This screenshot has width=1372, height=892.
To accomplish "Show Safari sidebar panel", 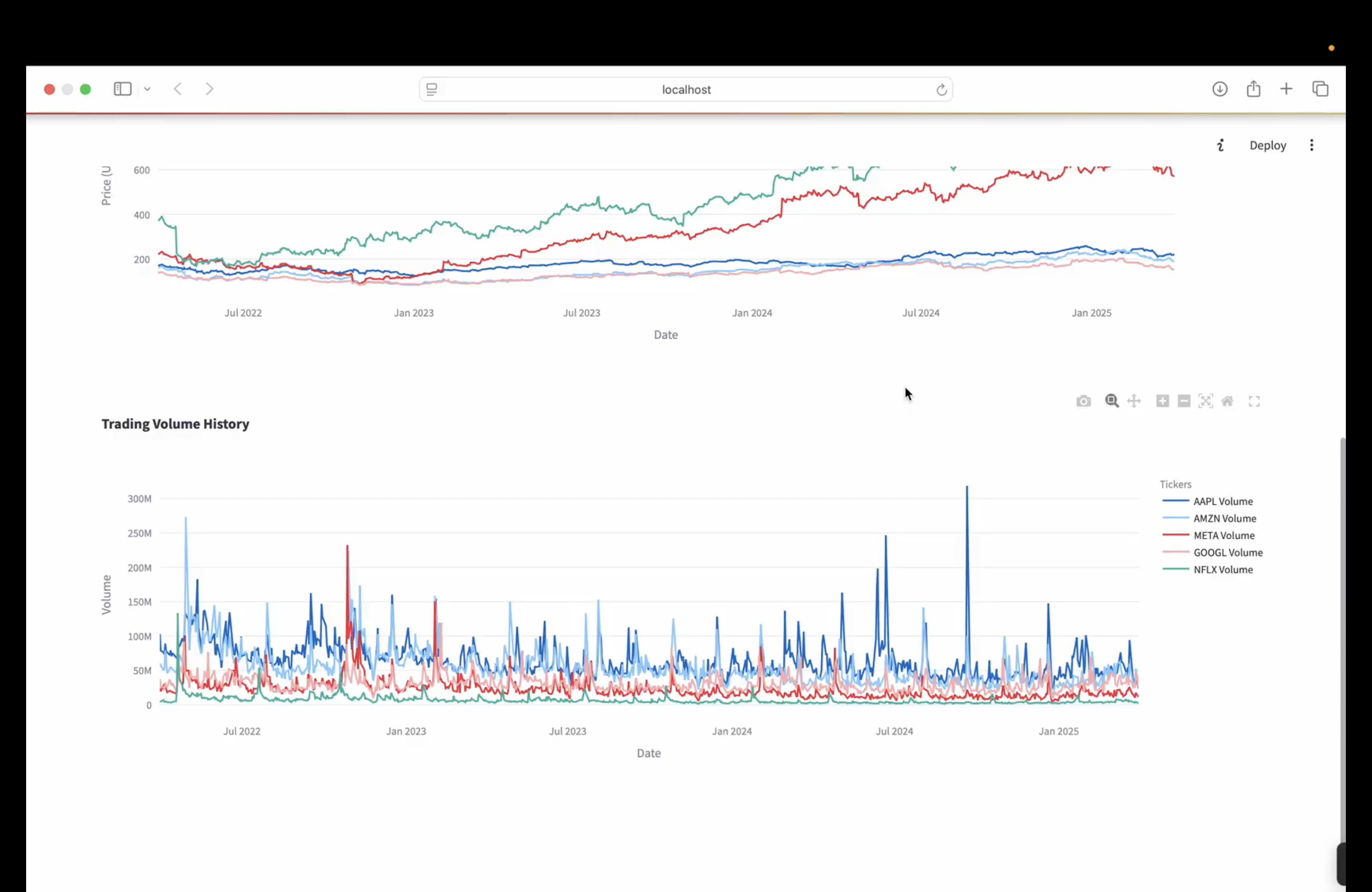I will [122, 89].
